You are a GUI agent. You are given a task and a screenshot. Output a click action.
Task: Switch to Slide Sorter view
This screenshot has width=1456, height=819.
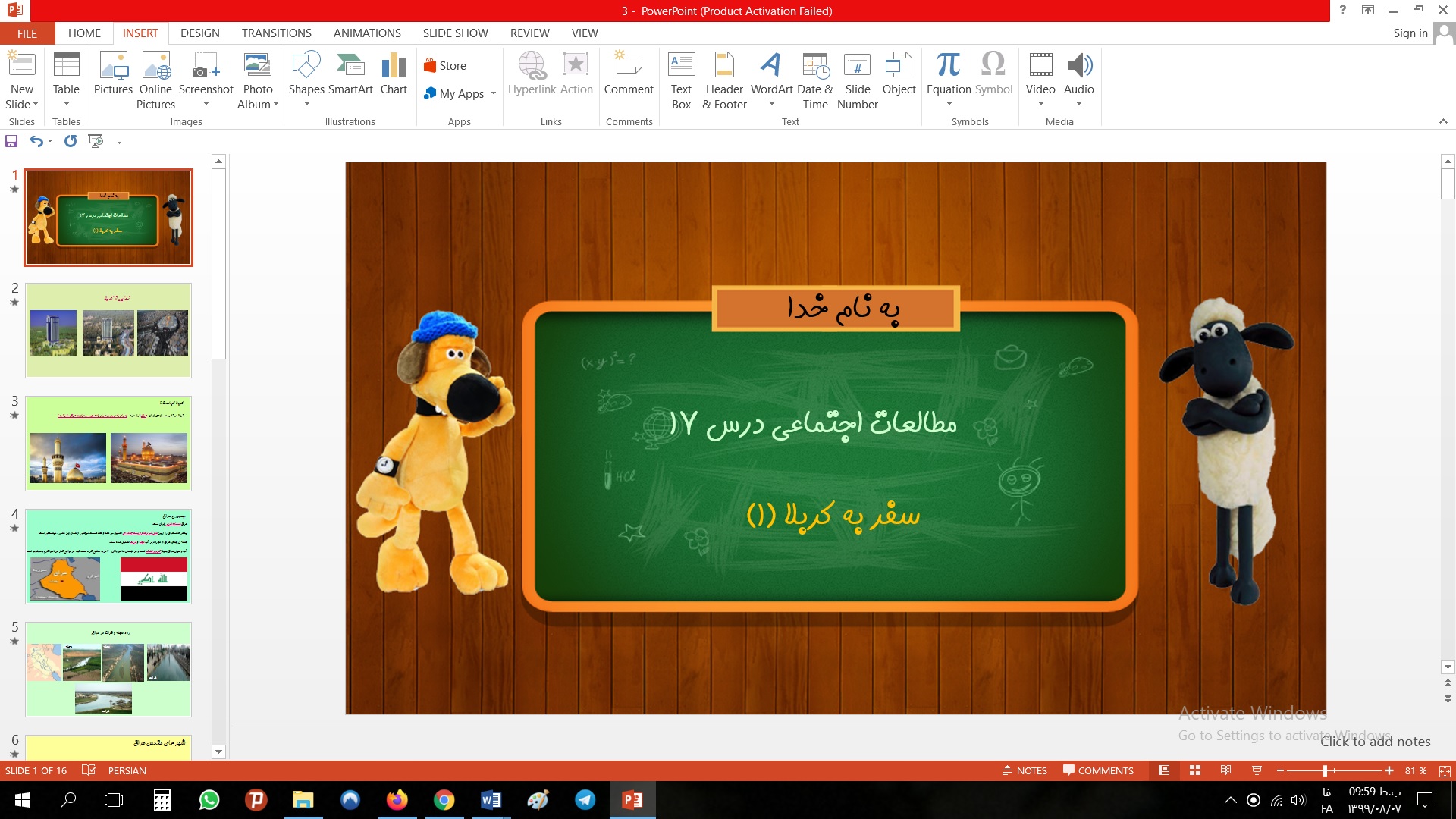tap(1195, 770)
